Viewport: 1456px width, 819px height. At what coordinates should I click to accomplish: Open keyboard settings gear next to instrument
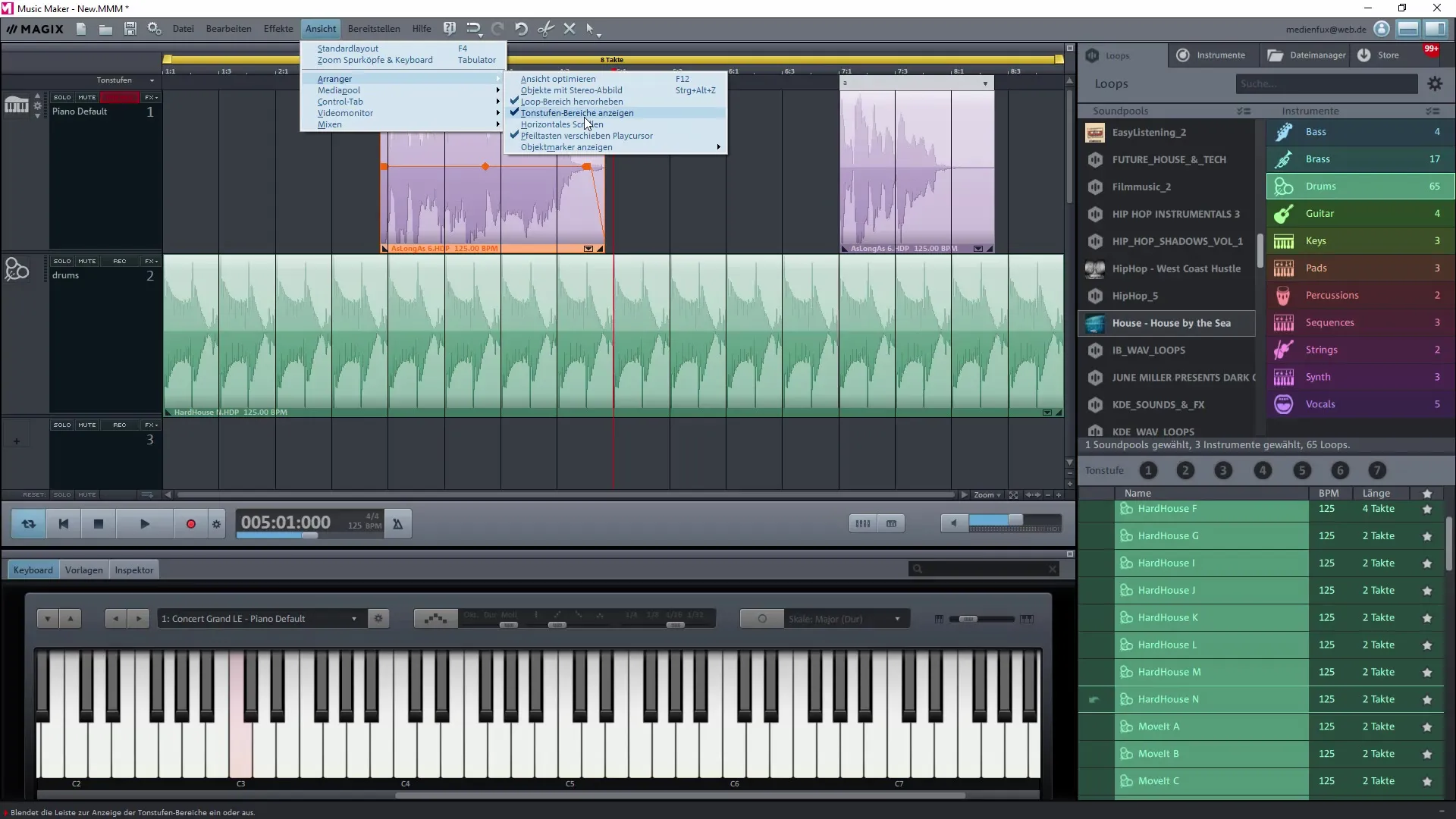[x=378, y=619]
